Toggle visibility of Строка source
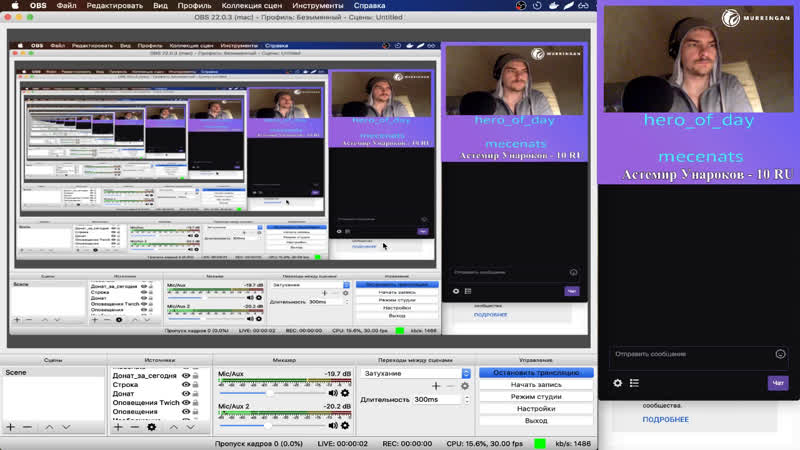 click(185, 385)
